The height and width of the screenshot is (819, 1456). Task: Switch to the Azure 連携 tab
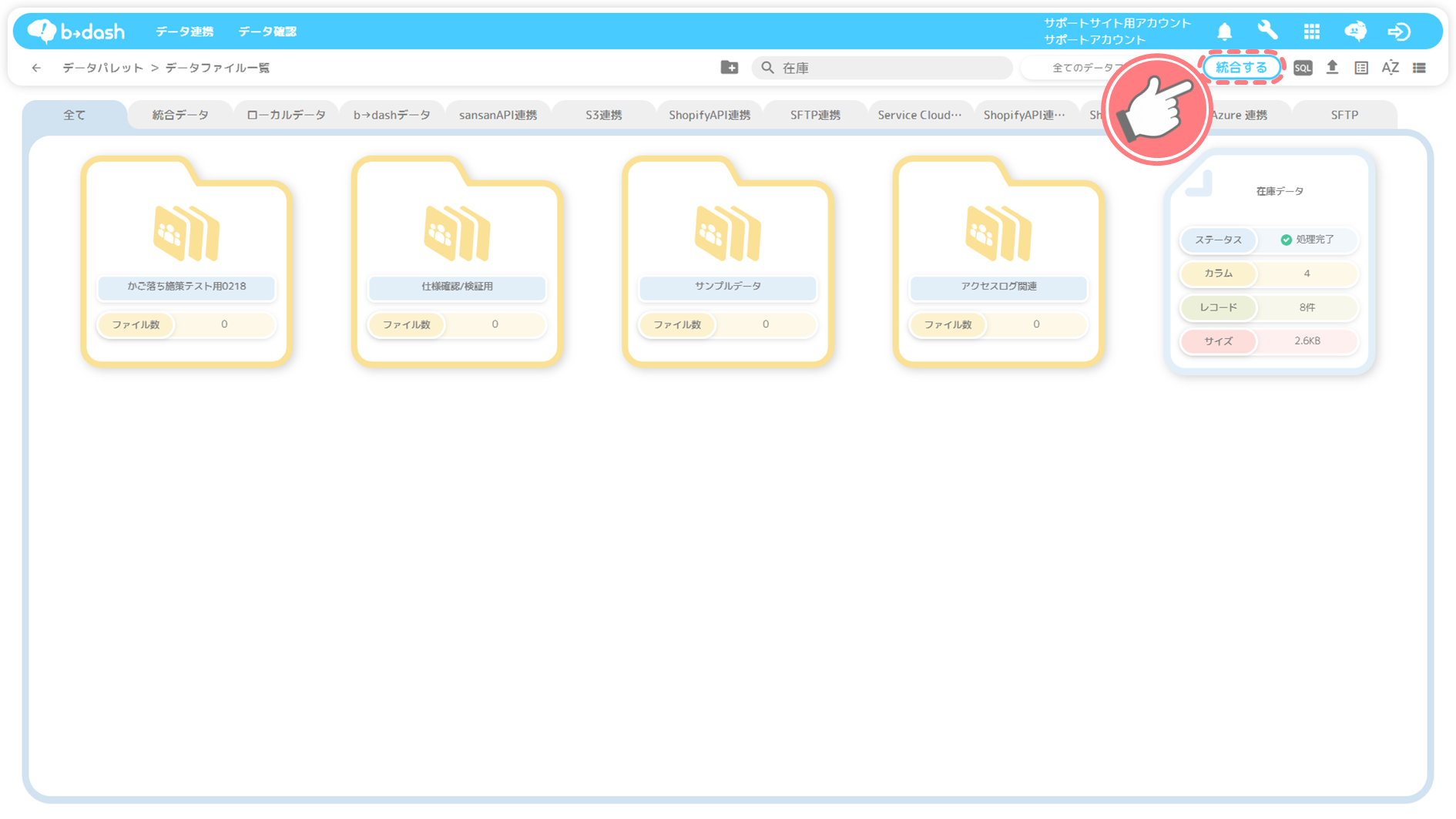pyautogui.click(x=1240, y=115)
